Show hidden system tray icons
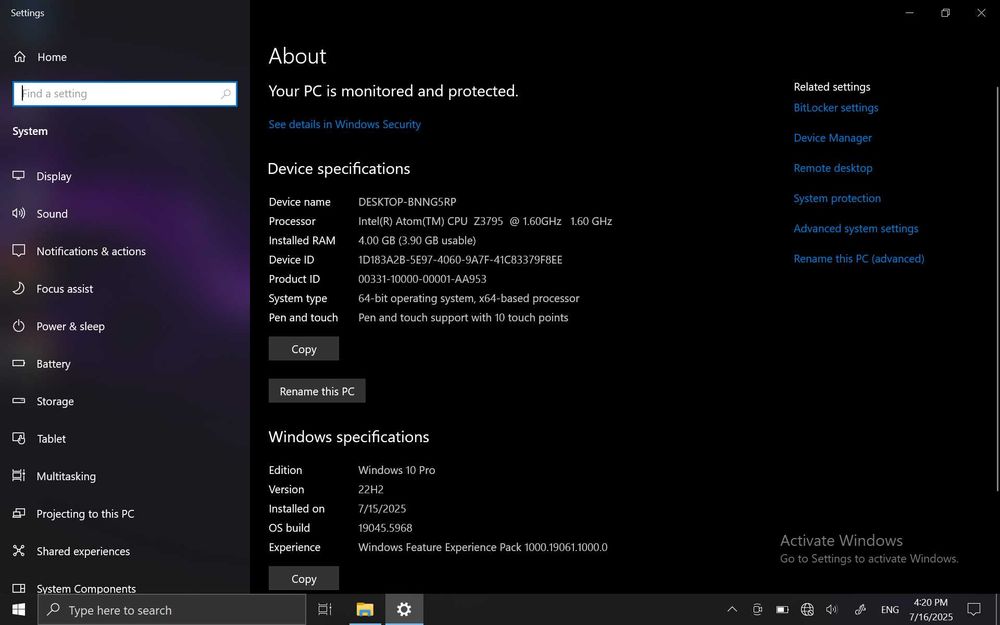1000x625 pixels. tap(732, 610)
